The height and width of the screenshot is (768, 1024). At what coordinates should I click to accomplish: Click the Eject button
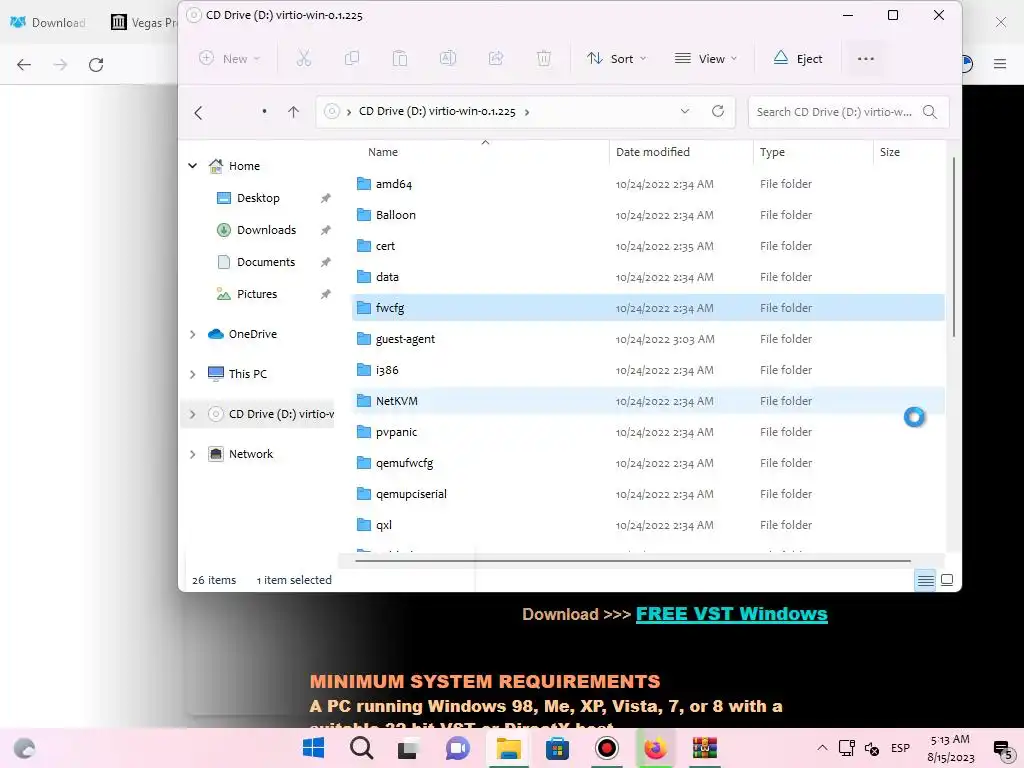(797, 58)
